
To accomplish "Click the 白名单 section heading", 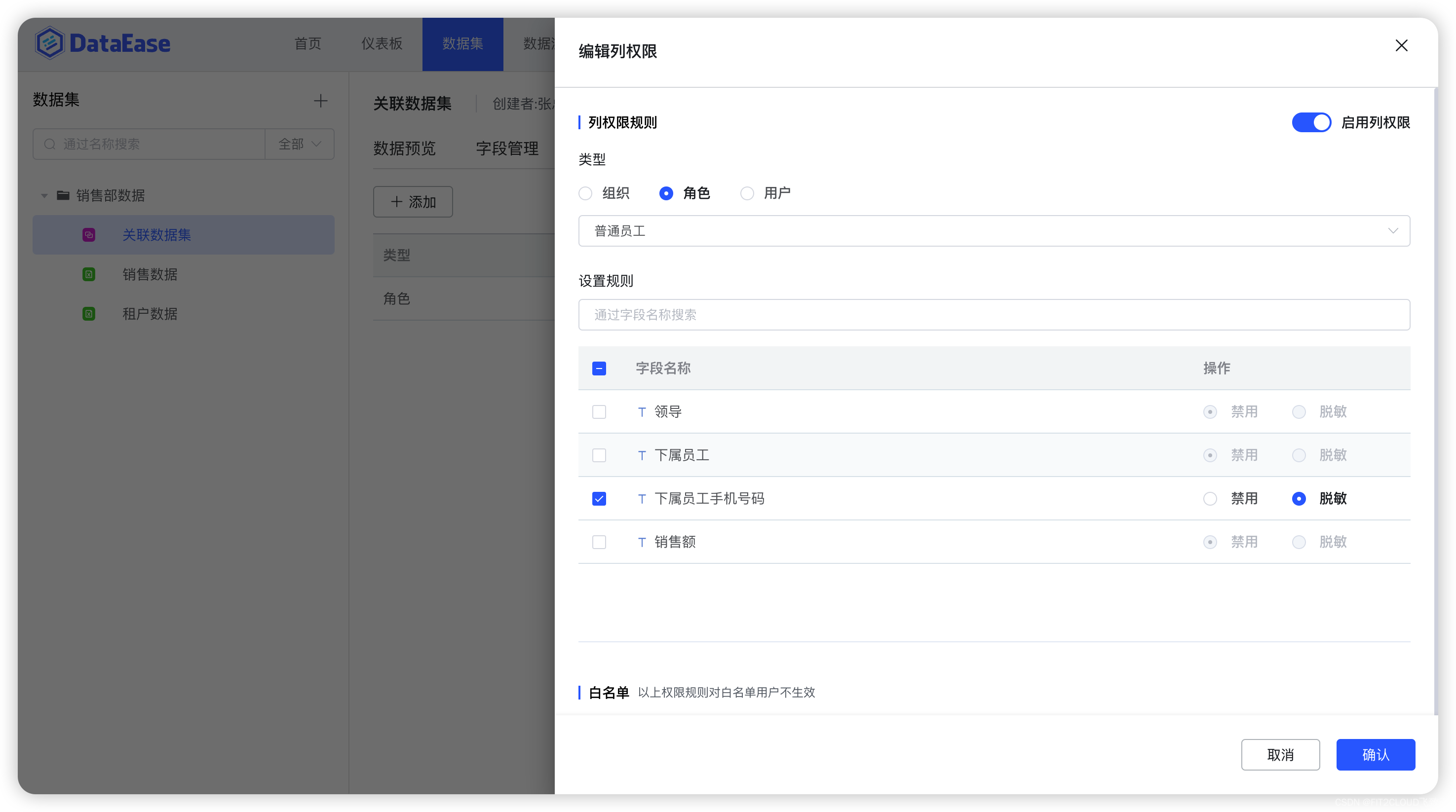I will [609, 693].
